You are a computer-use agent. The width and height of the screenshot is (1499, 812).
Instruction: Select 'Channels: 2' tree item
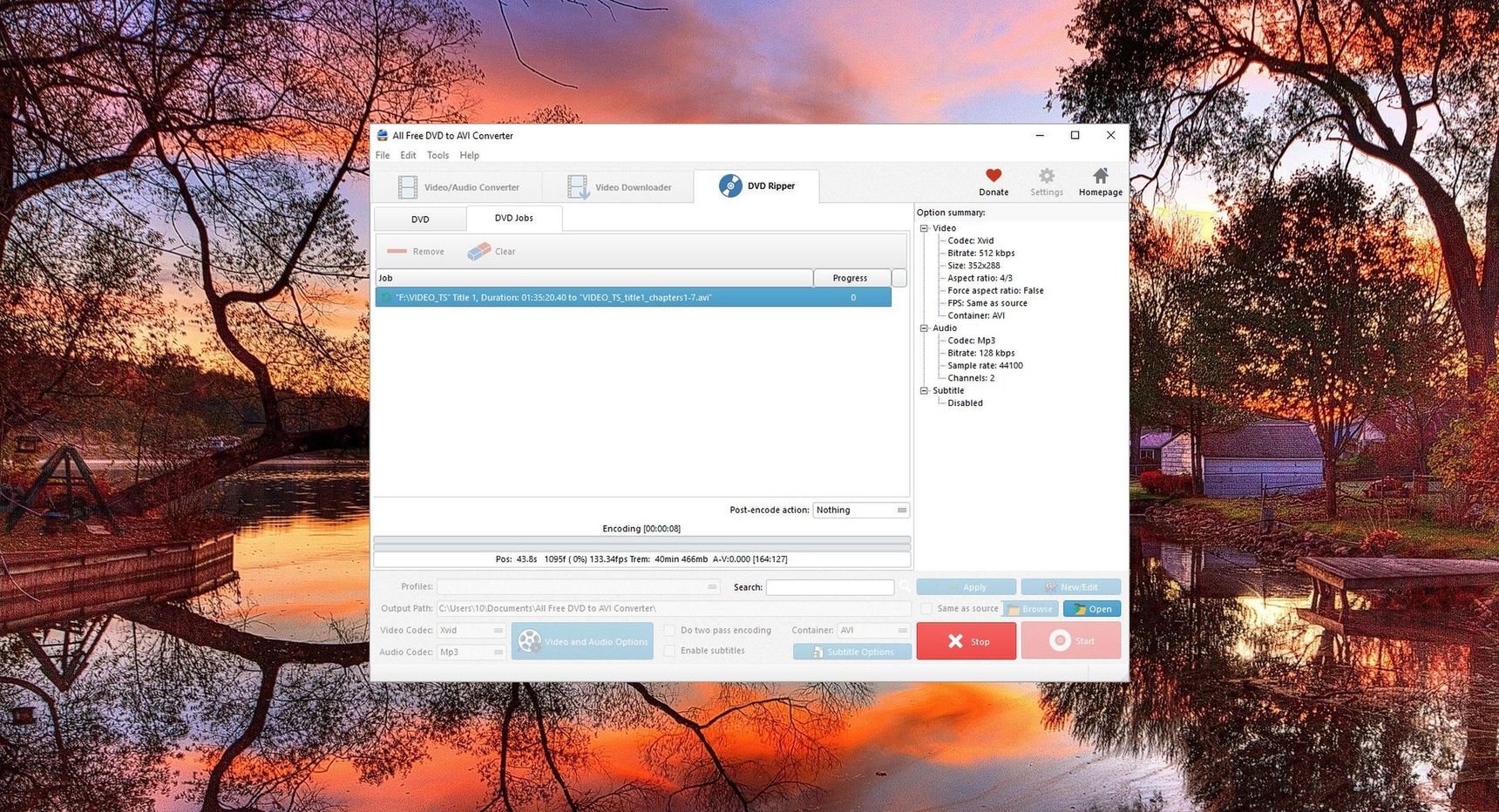(x=971, y=378)
